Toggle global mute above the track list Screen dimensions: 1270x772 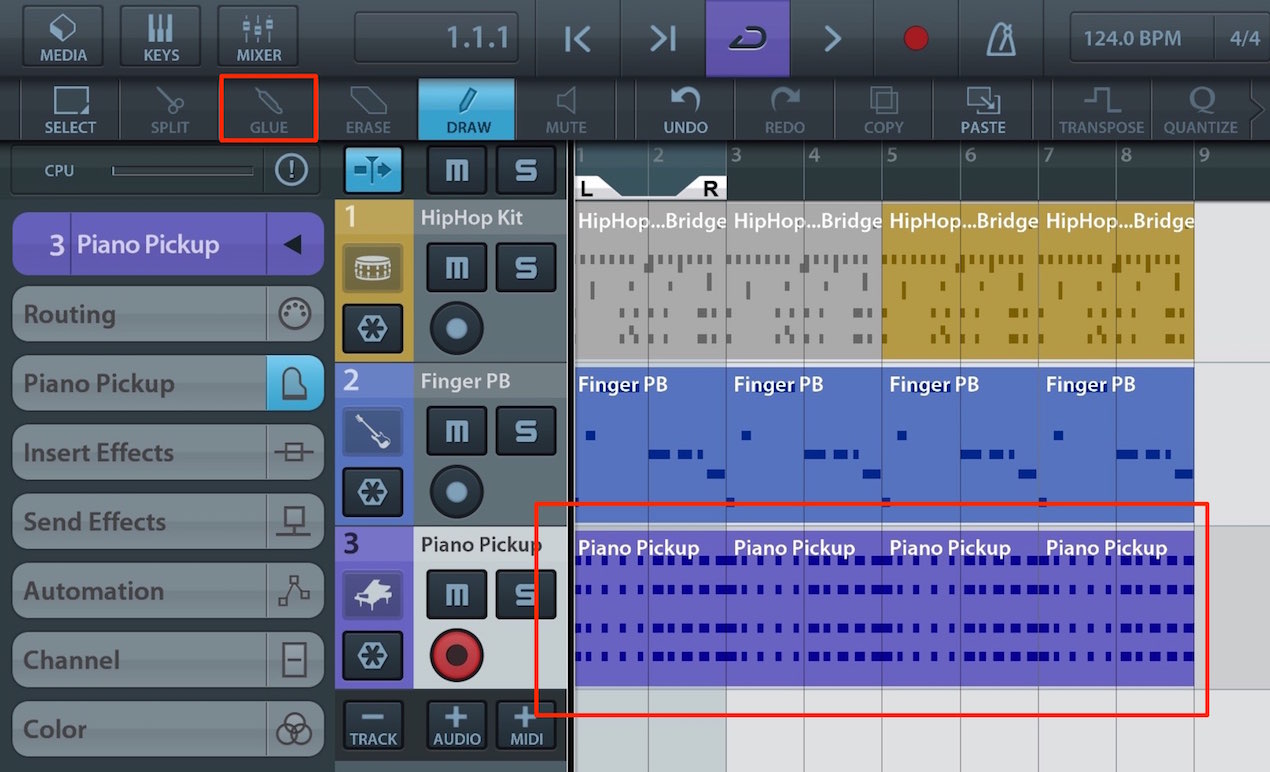click(x=456, y=170)
